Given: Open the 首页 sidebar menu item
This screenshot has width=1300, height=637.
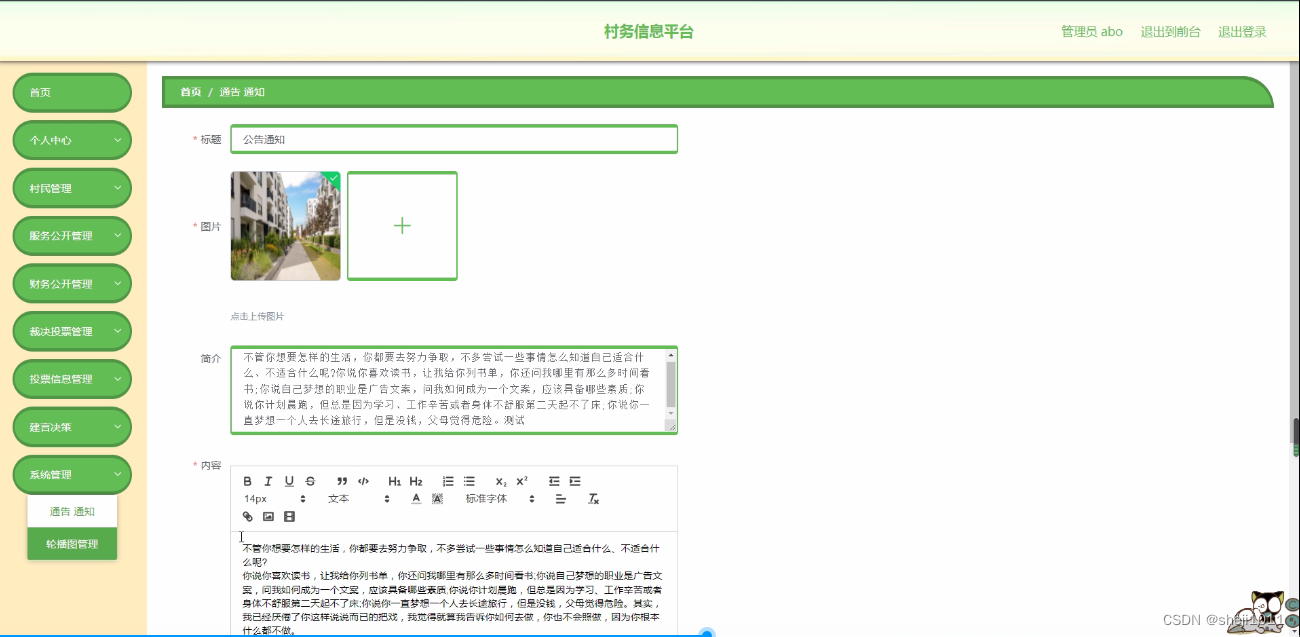Looking at the screenshot, I should (71, 92).
